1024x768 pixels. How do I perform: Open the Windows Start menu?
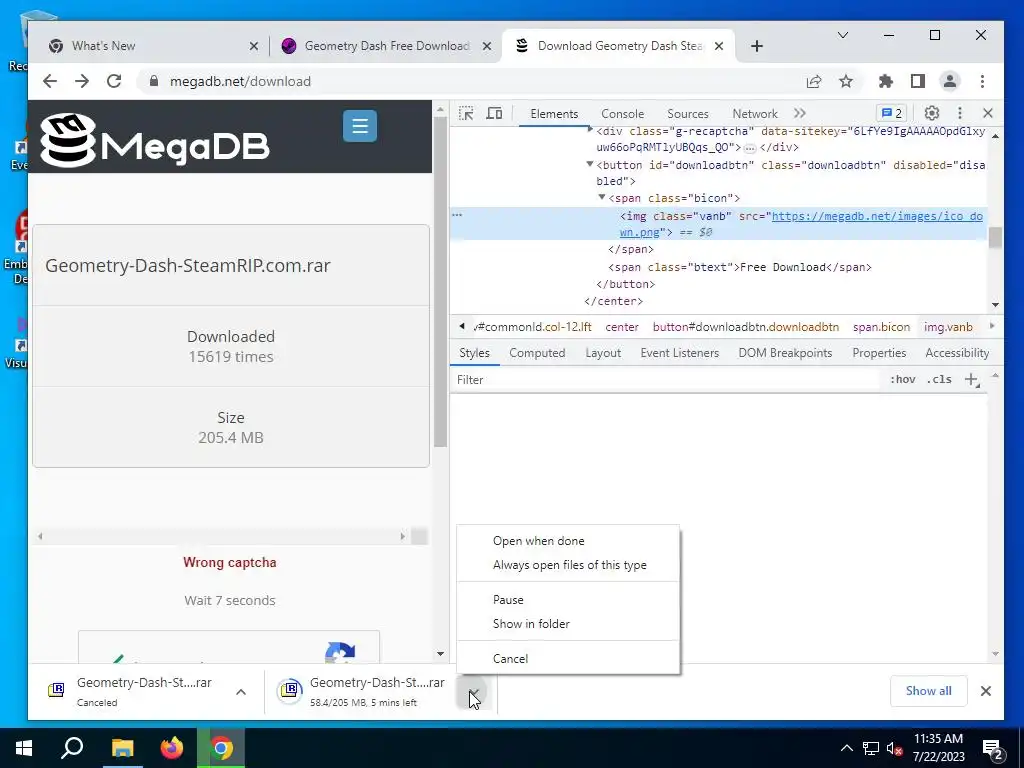[x=24, y=748]
